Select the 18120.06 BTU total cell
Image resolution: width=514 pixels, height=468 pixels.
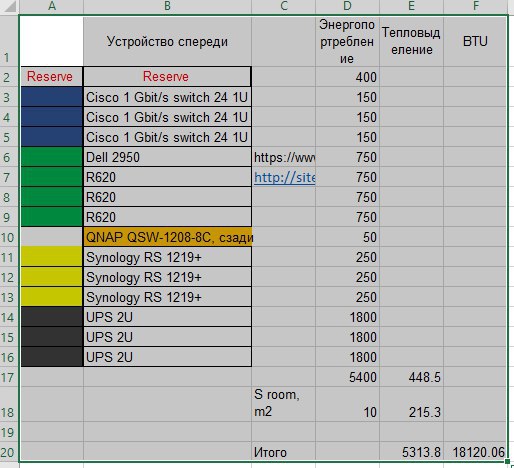point(475,452)
